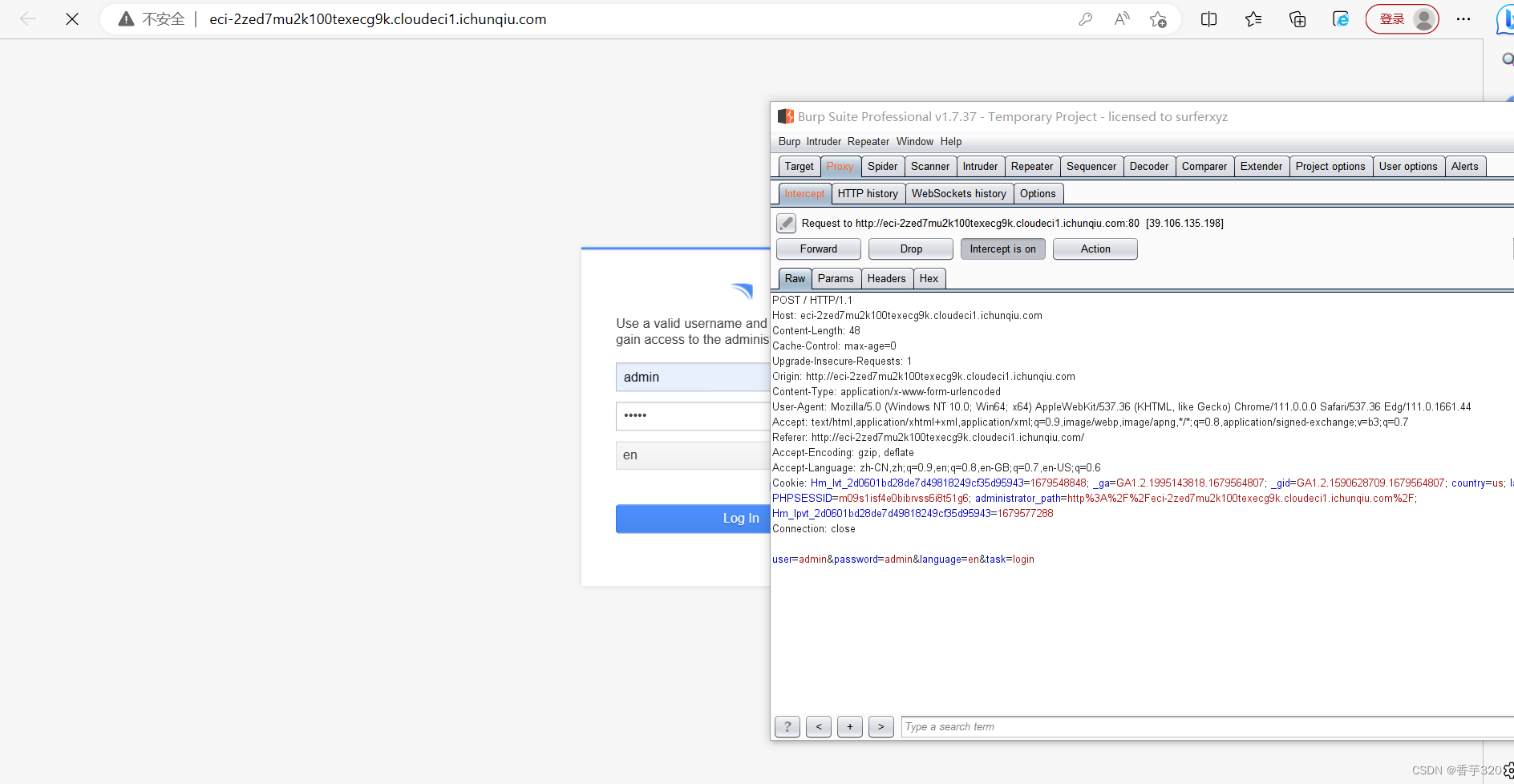Open the Help menu

coord(951,142)
